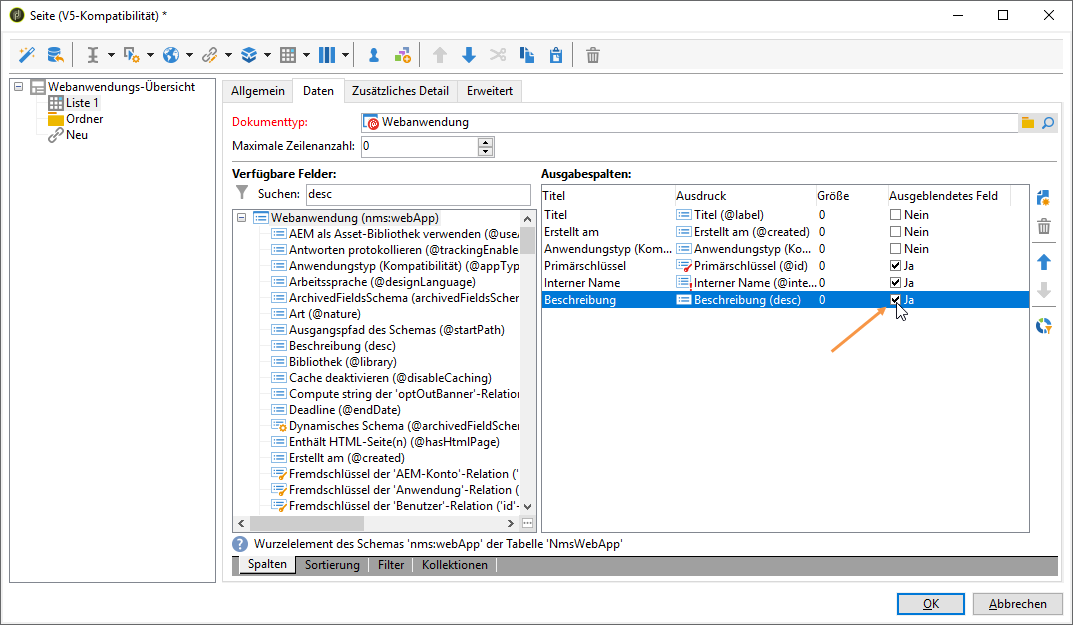Select Liste 1 in the tree
1084x638 pixels.
(82, 103)
